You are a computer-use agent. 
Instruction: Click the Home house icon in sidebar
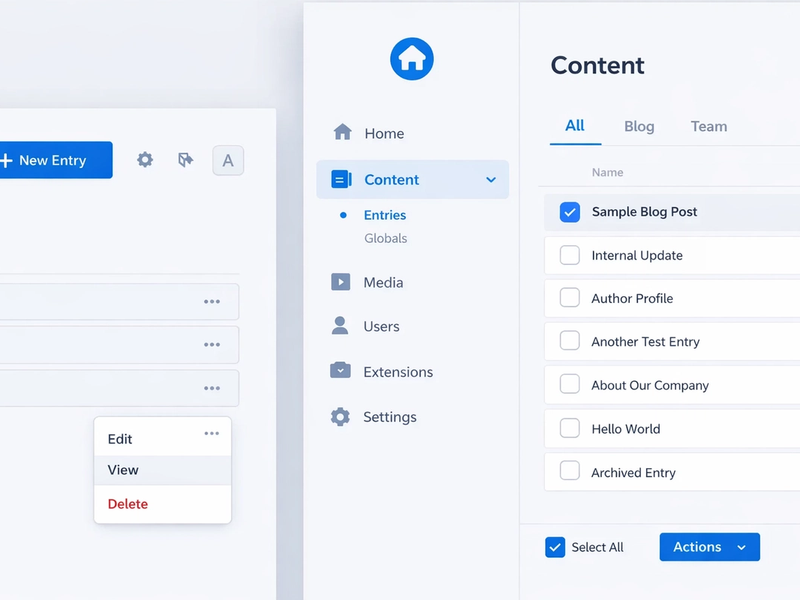[x=342, y=132]
